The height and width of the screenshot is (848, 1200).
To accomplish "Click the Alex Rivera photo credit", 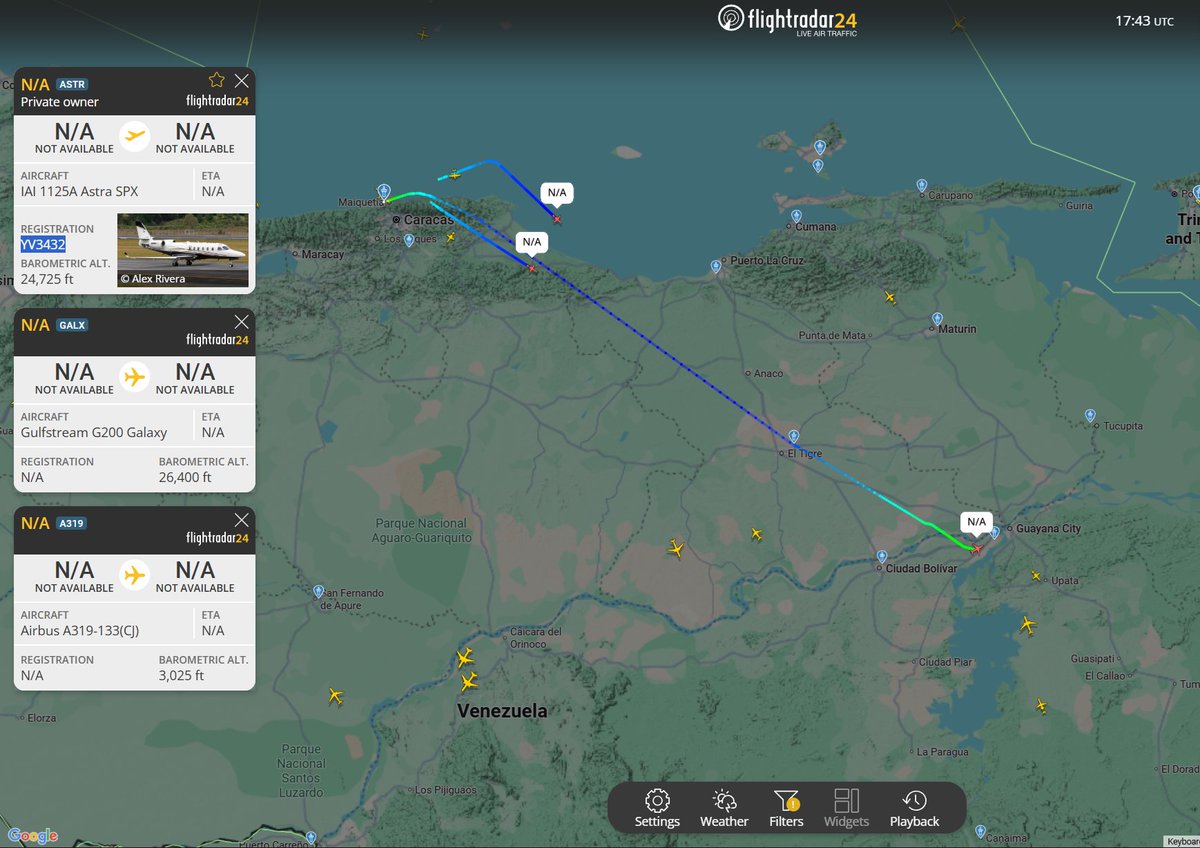I will [153, 279].
